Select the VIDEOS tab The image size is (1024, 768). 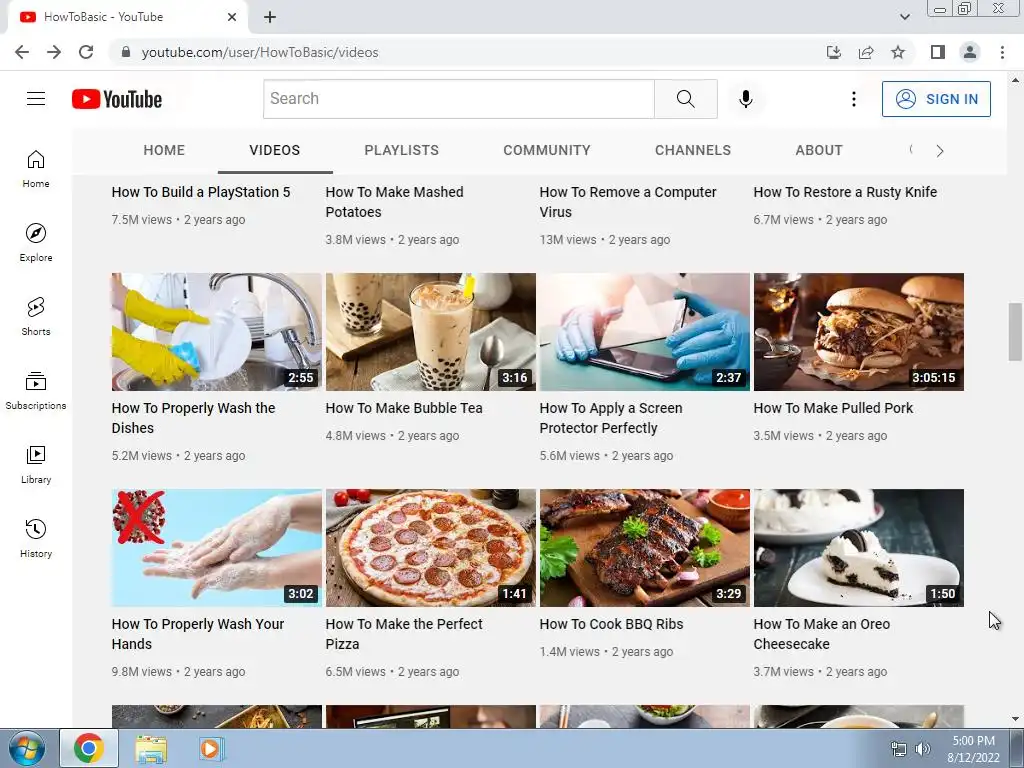tap(275, 150)
